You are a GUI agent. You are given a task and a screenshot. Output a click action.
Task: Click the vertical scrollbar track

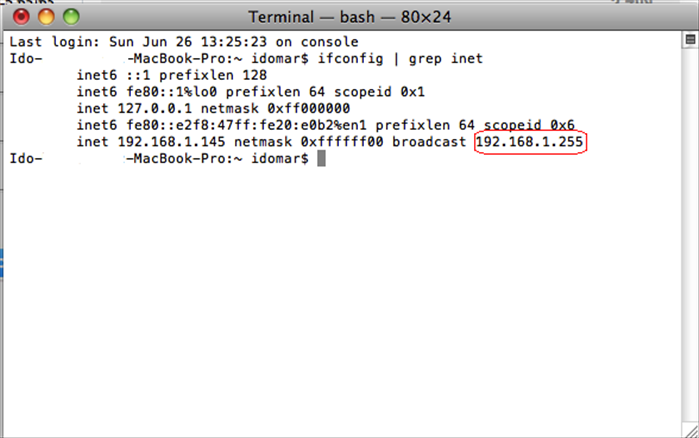(x=690, y=234)
